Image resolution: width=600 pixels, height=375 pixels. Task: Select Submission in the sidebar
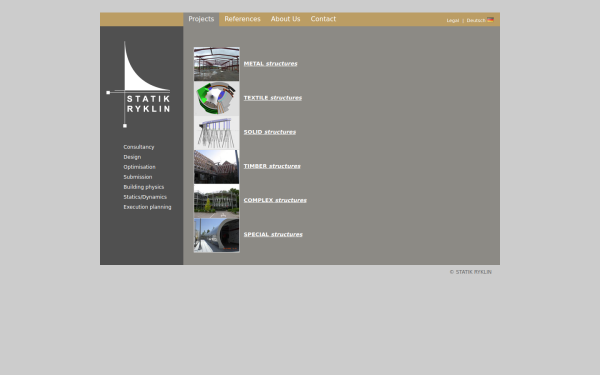coord(137,177)
